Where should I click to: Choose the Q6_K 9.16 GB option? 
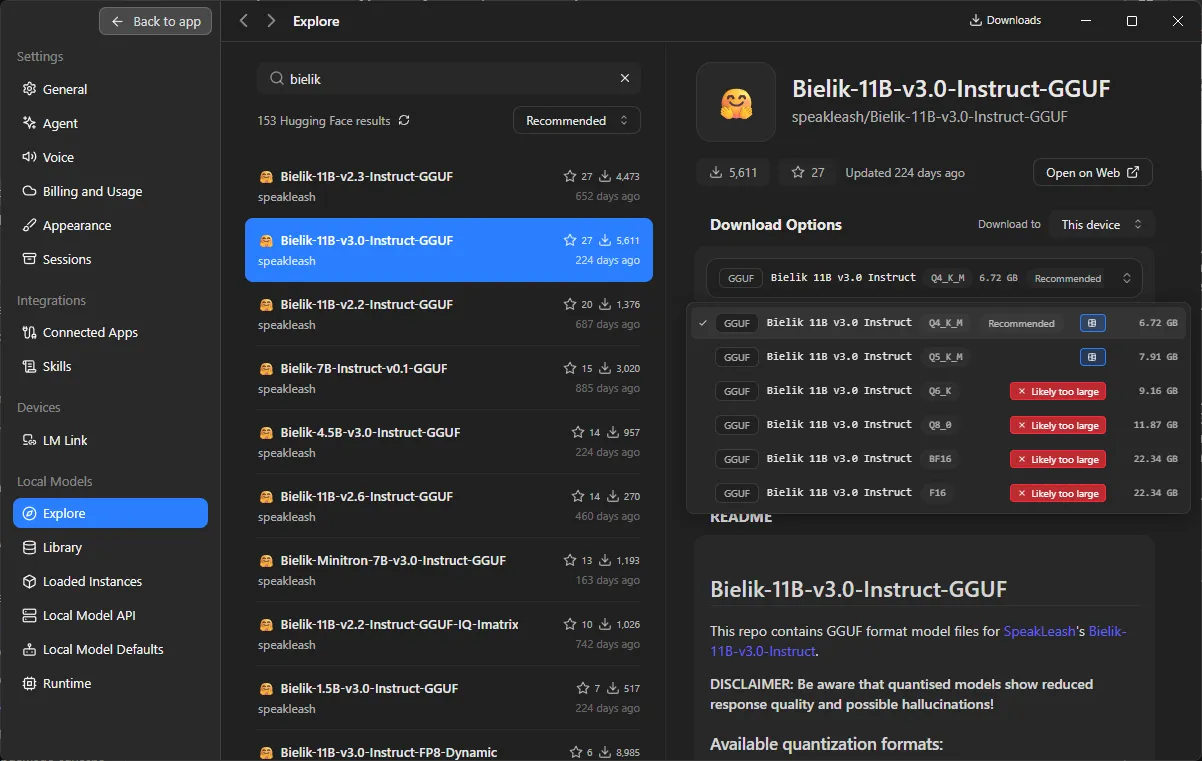(x=937, y=391)
